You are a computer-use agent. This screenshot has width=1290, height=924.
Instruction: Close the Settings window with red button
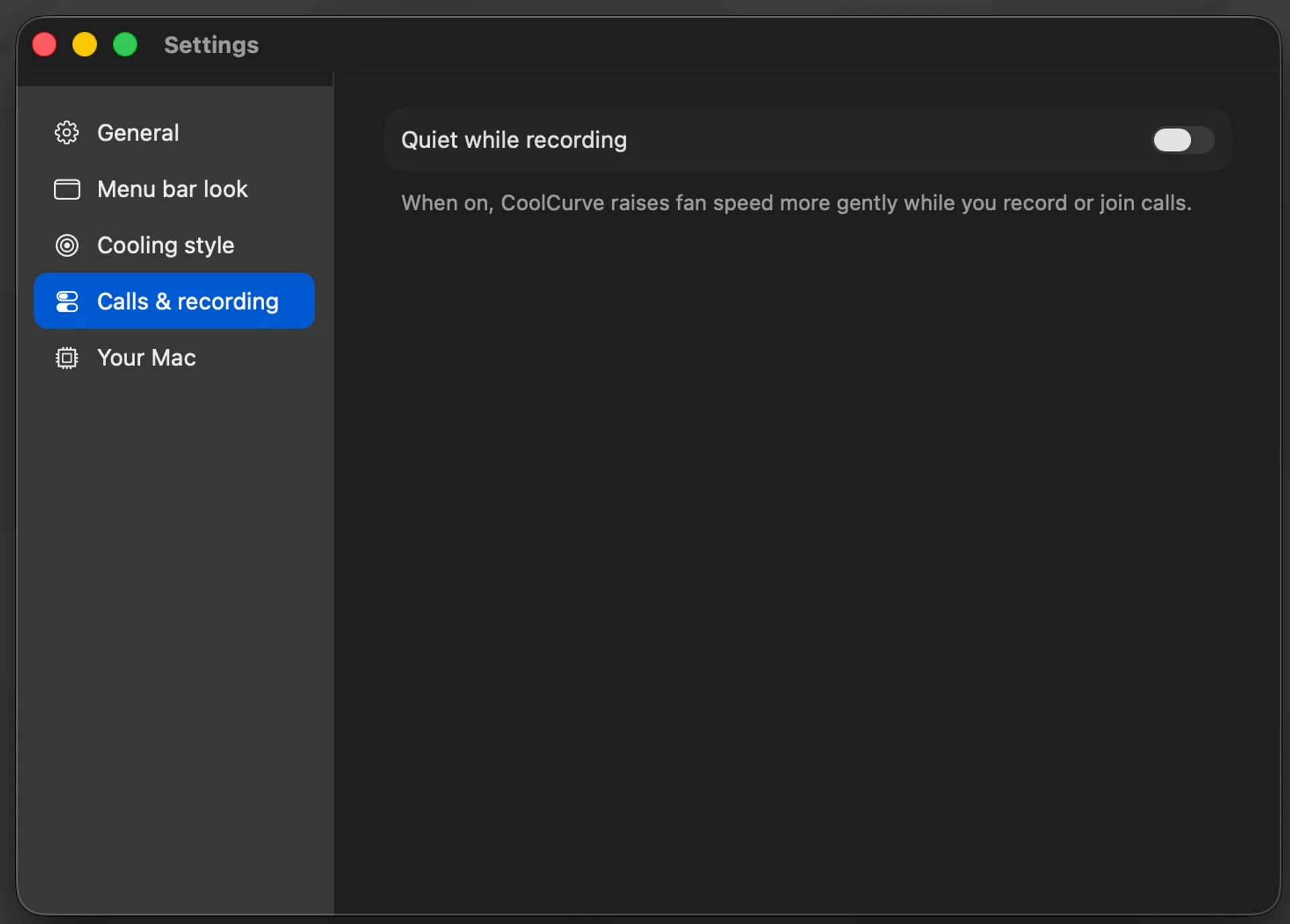pyautogui.click(x=44, y=45)
